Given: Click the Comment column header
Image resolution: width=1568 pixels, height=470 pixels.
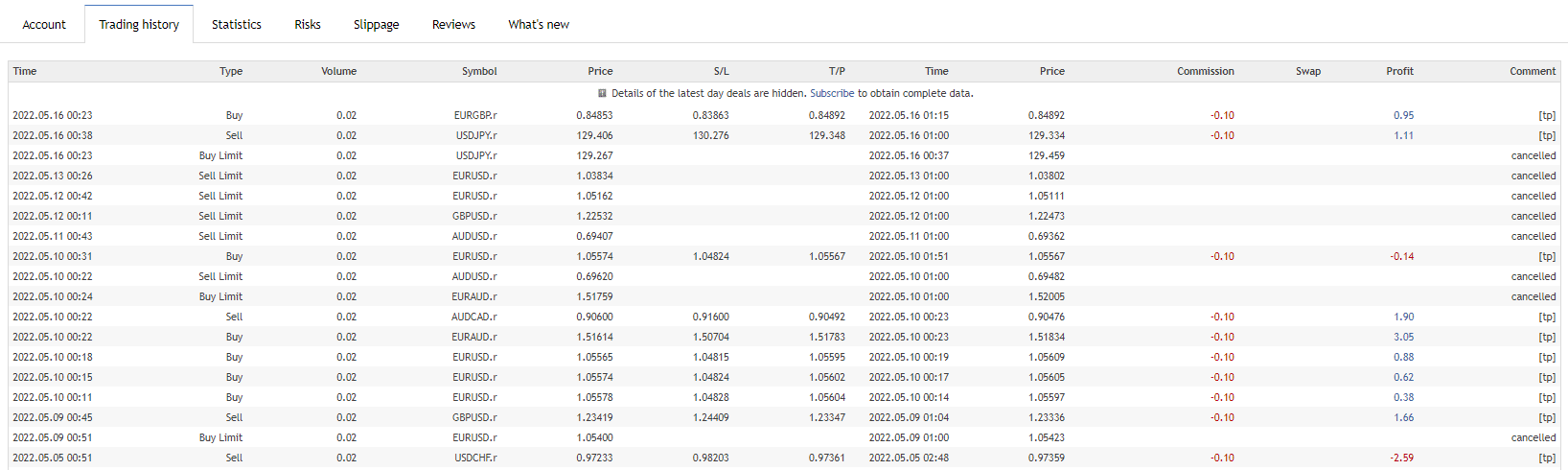Looking at the screenshot, I should tap(1533, 71).
